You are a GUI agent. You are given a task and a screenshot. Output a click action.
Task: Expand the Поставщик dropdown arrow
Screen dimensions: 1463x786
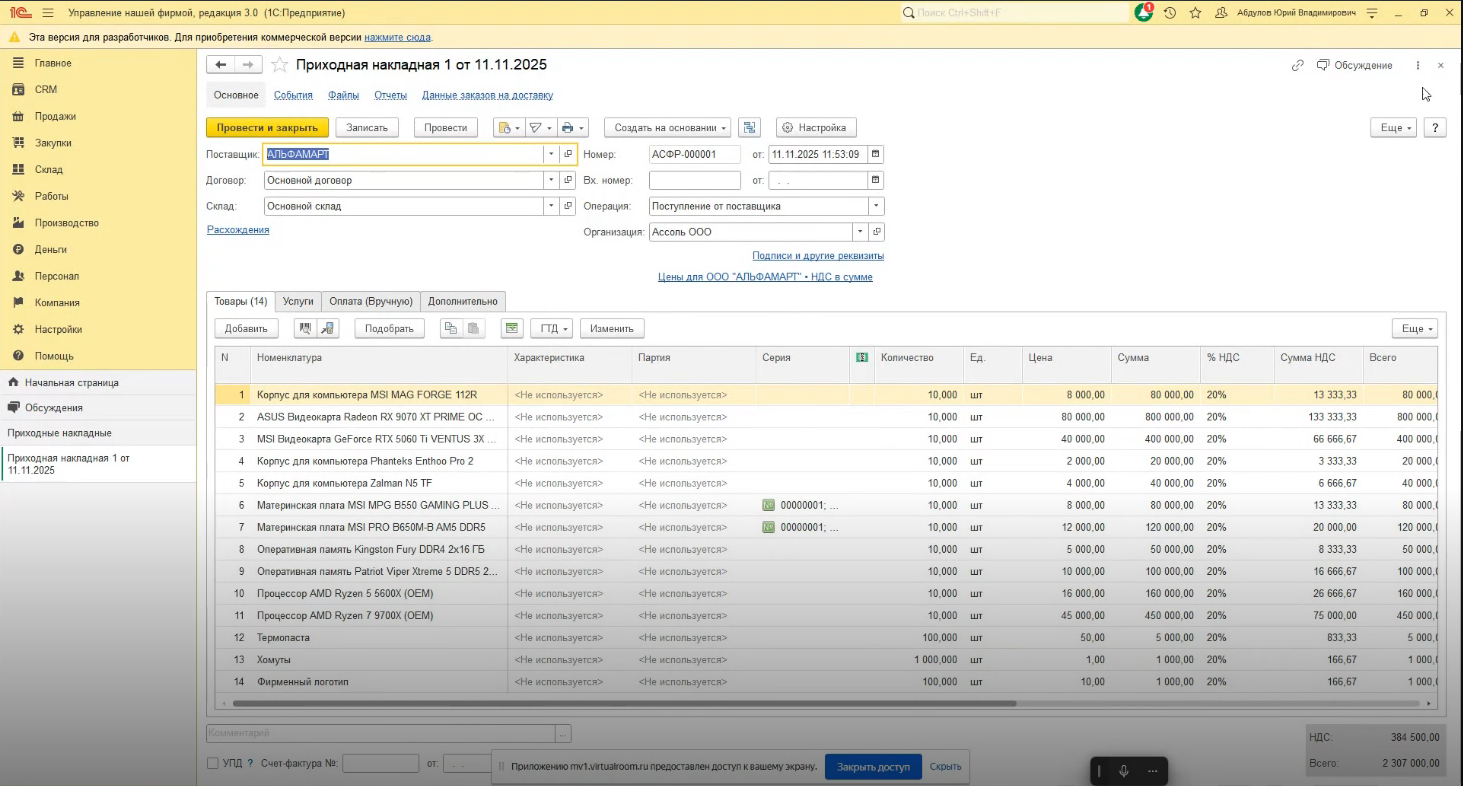[x=550, y=154]
